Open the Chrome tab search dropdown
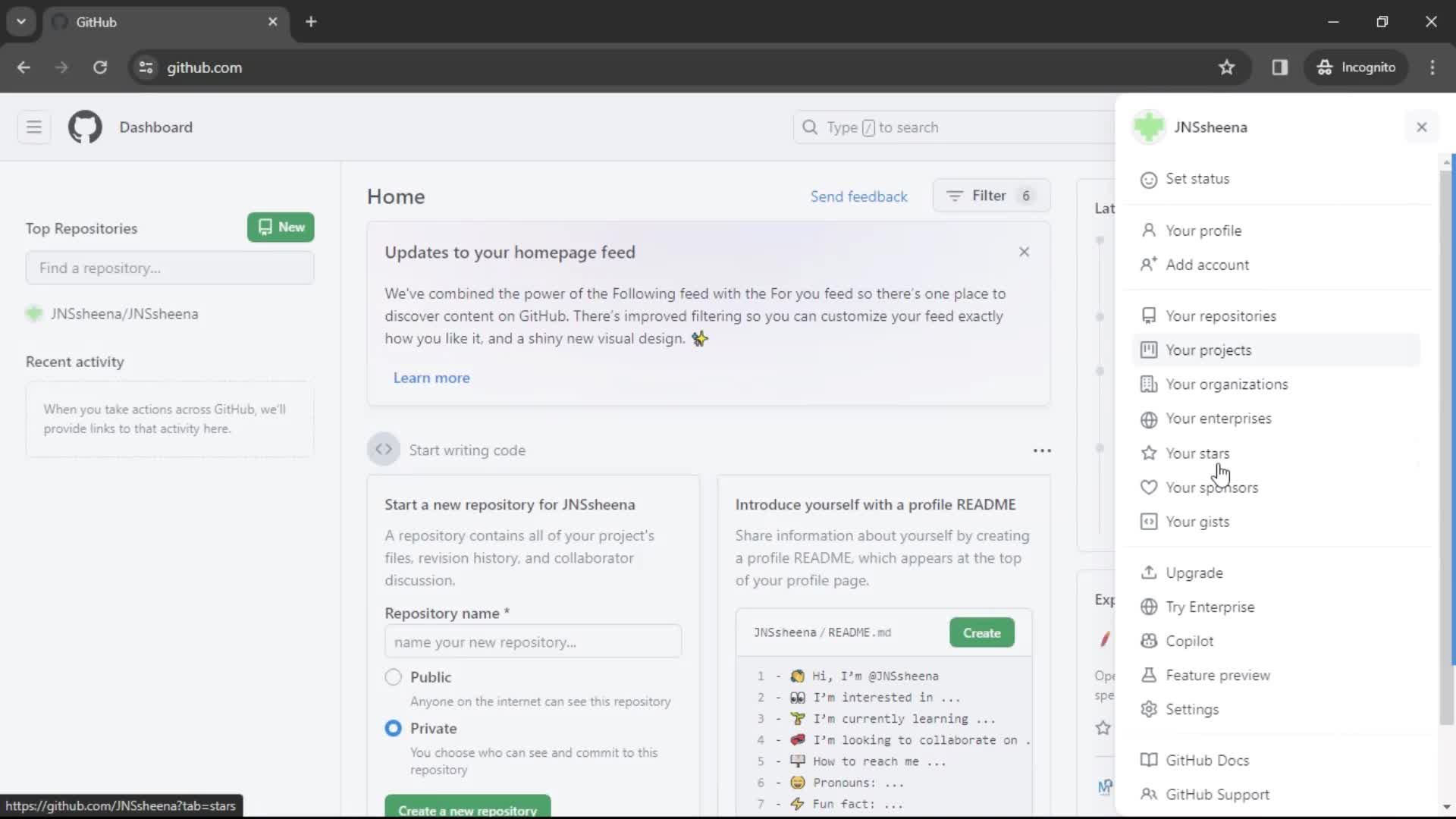Image resolution: width=1456 pixels, height=819 pixels. tap(21, 21)
